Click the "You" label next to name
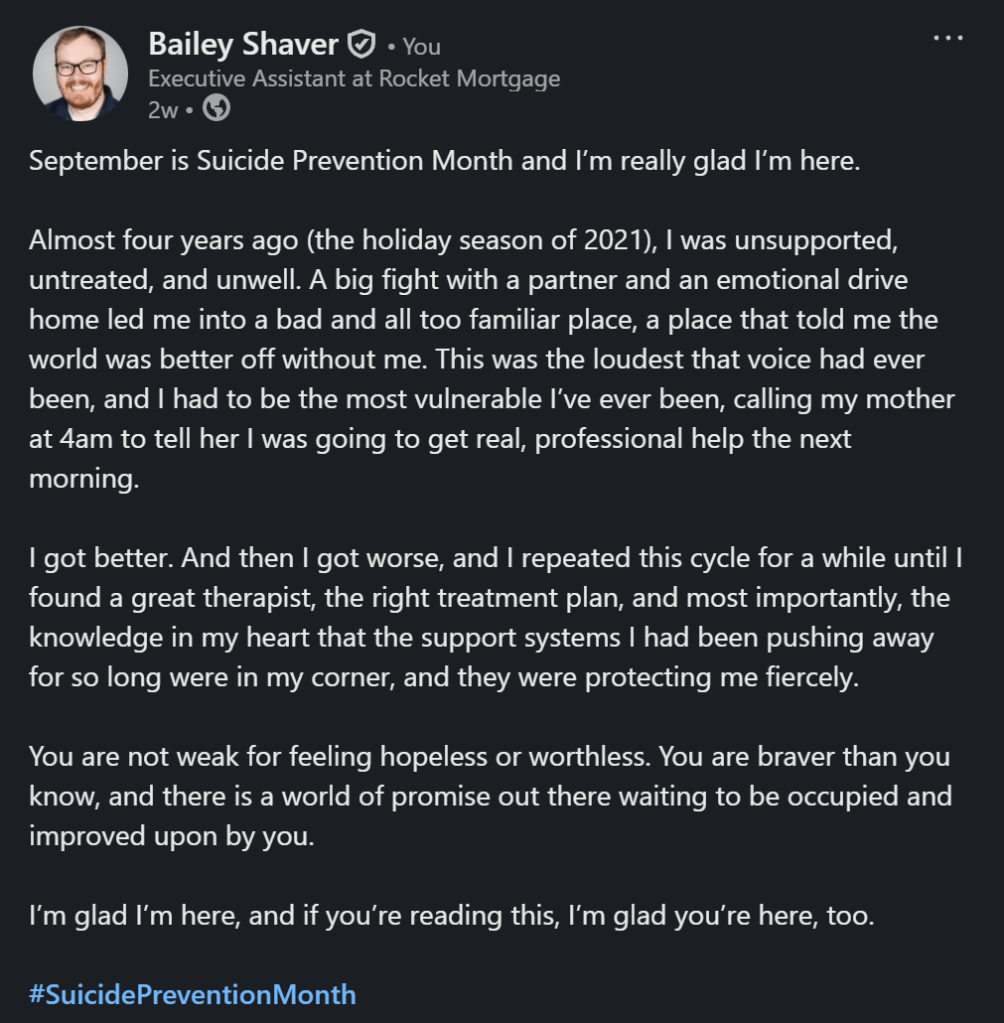The width and height of the screenshot is (1004, 1023). (421, 47)
